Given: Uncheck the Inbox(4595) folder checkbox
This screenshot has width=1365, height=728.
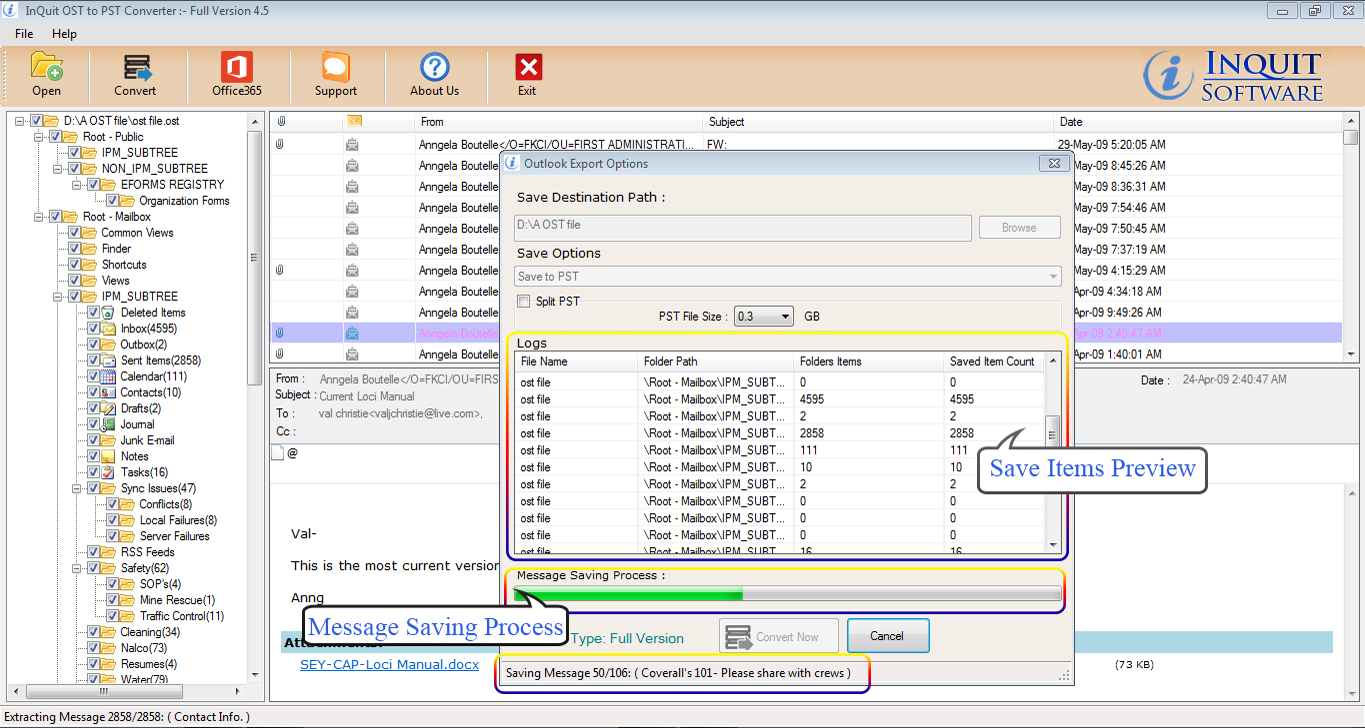Looking at the screenshot, I should click(93, 328).
